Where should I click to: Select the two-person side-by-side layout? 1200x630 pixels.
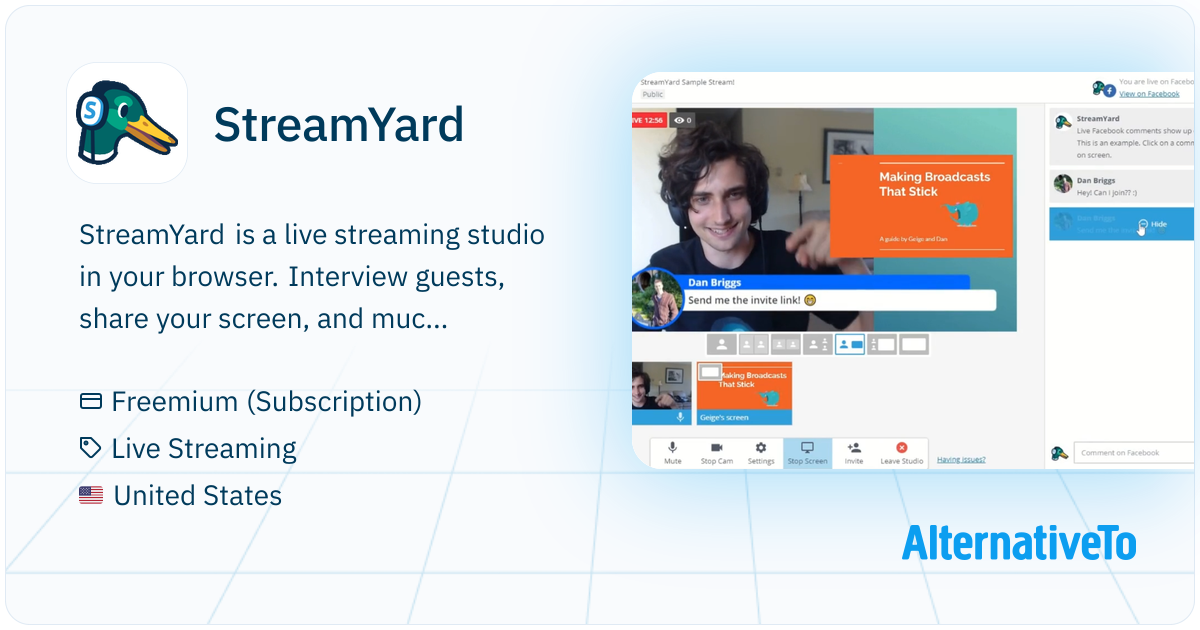[754, 344]
